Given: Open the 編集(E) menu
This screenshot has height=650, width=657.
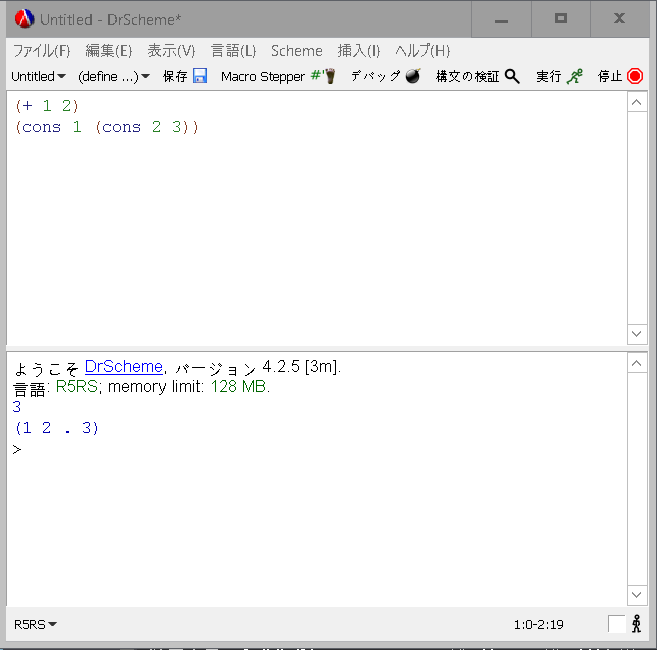Looking at the screenshot, I should [x=109, y=51].
